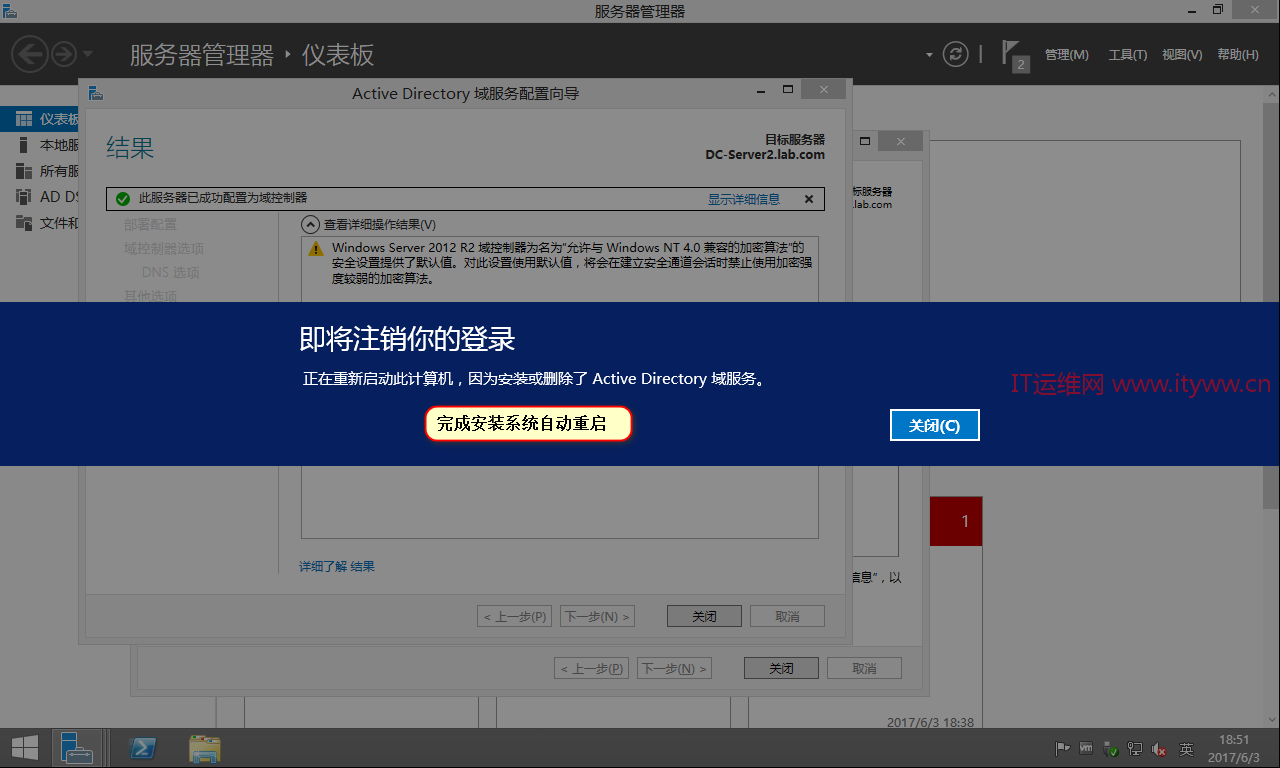
Task: Click the muted volume icon in tray
Action: [x=1160, y=748]
